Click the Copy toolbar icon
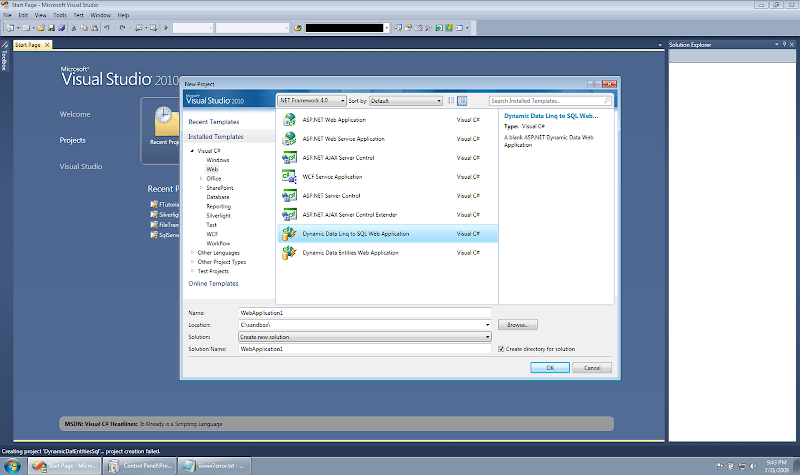Viewport: 800px width, 475px height. (x=84, y=28)
